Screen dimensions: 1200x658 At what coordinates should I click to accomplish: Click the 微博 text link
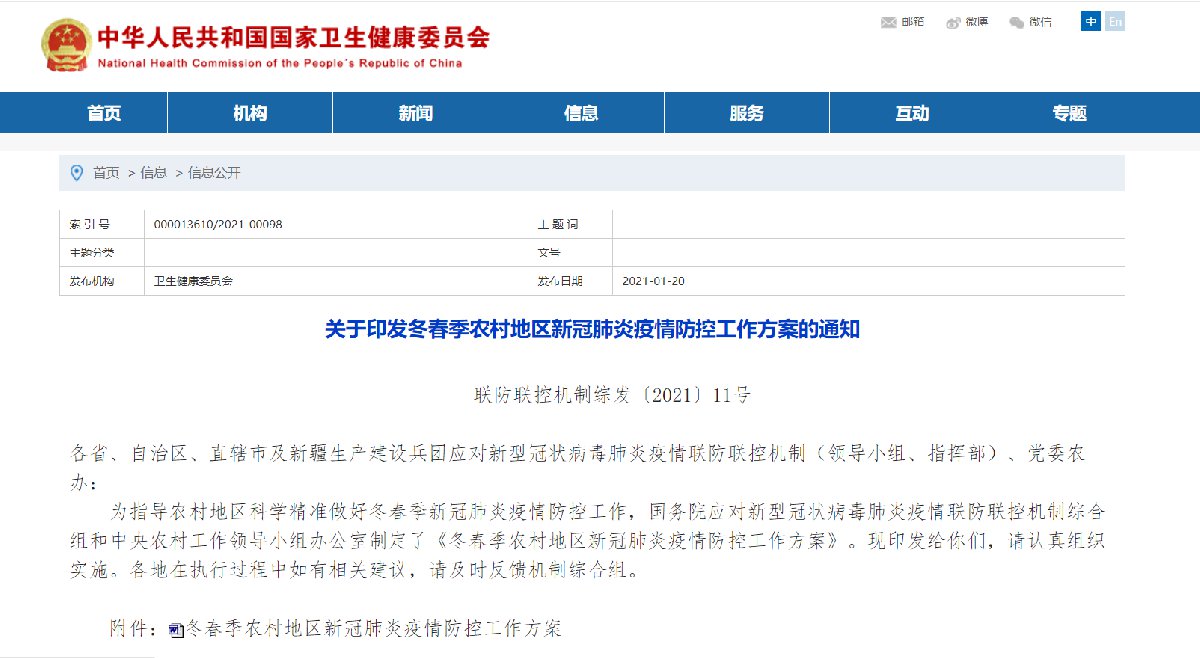coord(977,22)
